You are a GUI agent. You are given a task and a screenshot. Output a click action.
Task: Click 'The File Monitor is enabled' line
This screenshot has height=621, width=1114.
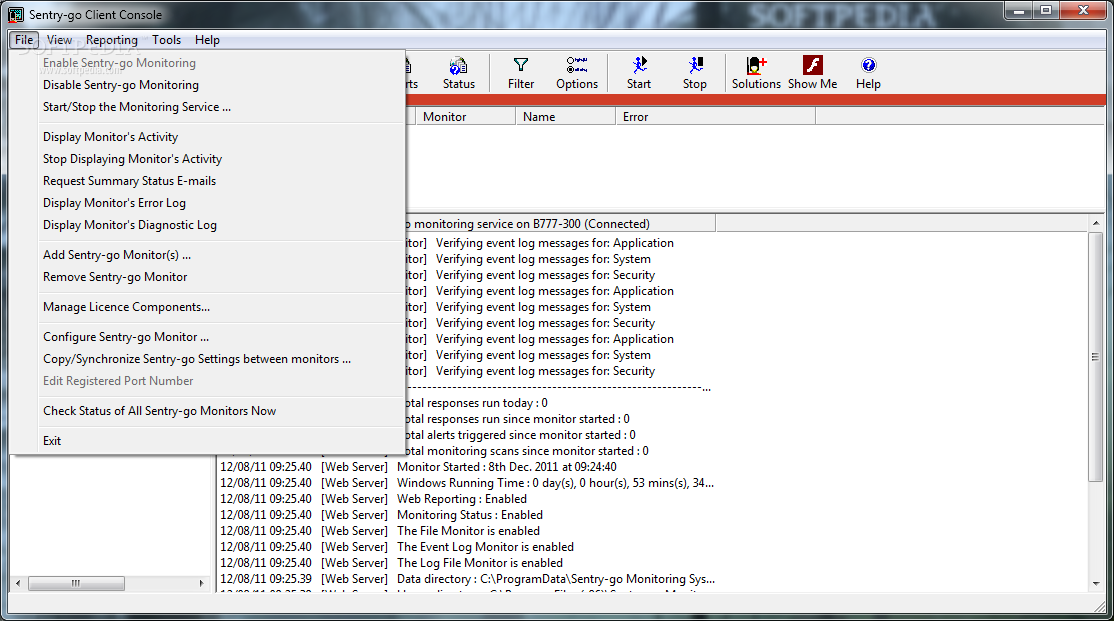pos(468,531)
